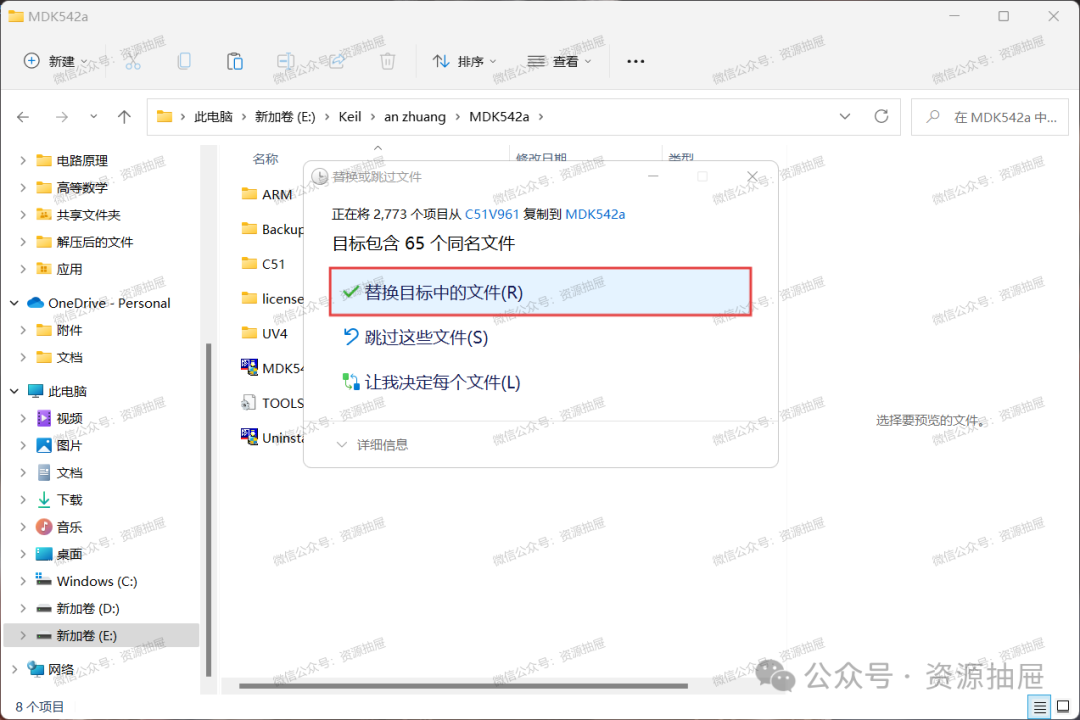Open recent locations chevron
This screenshot has width=1080, height=720.
point(94,117)
